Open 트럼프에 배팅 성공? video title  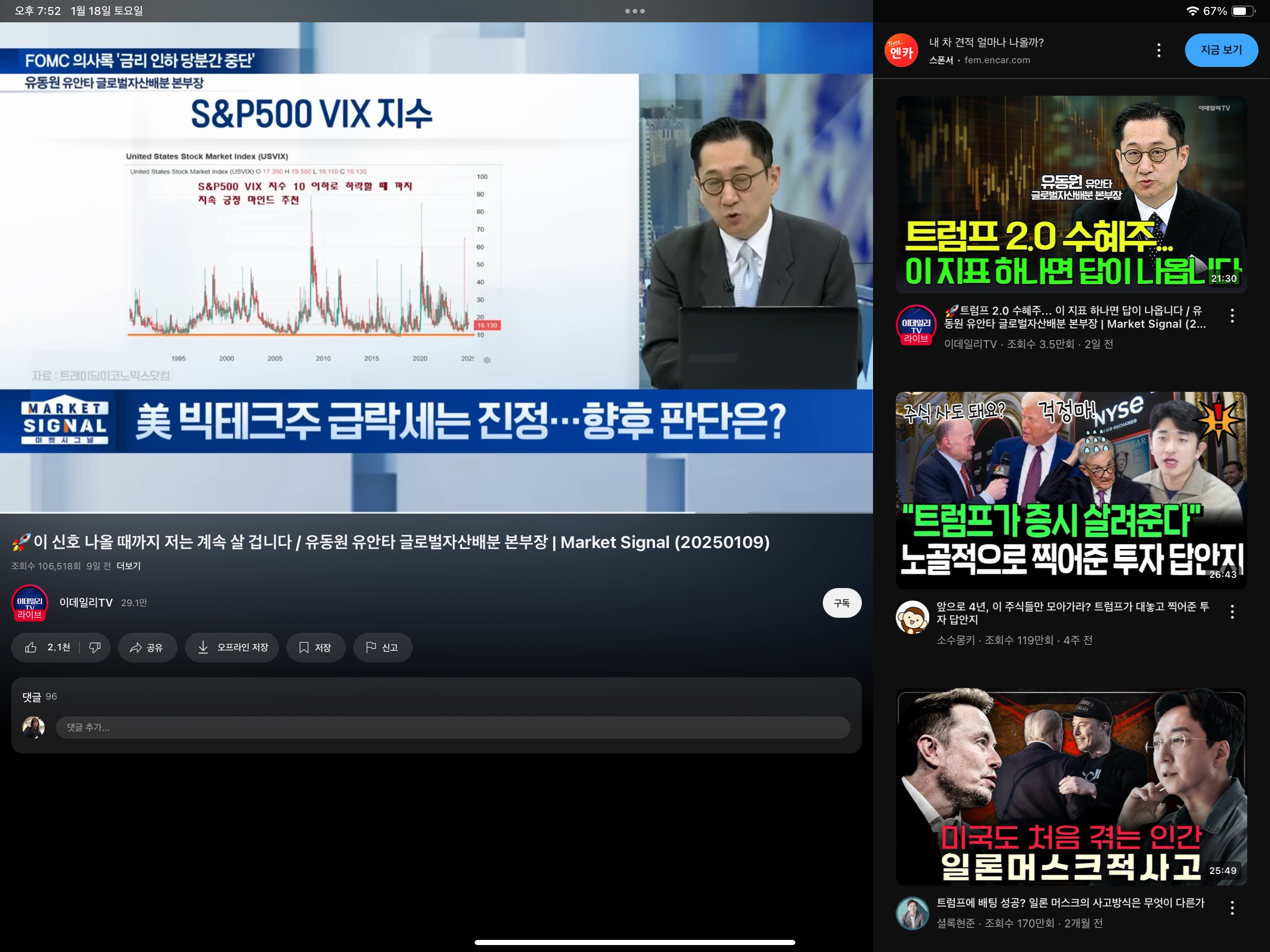tap(1070, 903)
